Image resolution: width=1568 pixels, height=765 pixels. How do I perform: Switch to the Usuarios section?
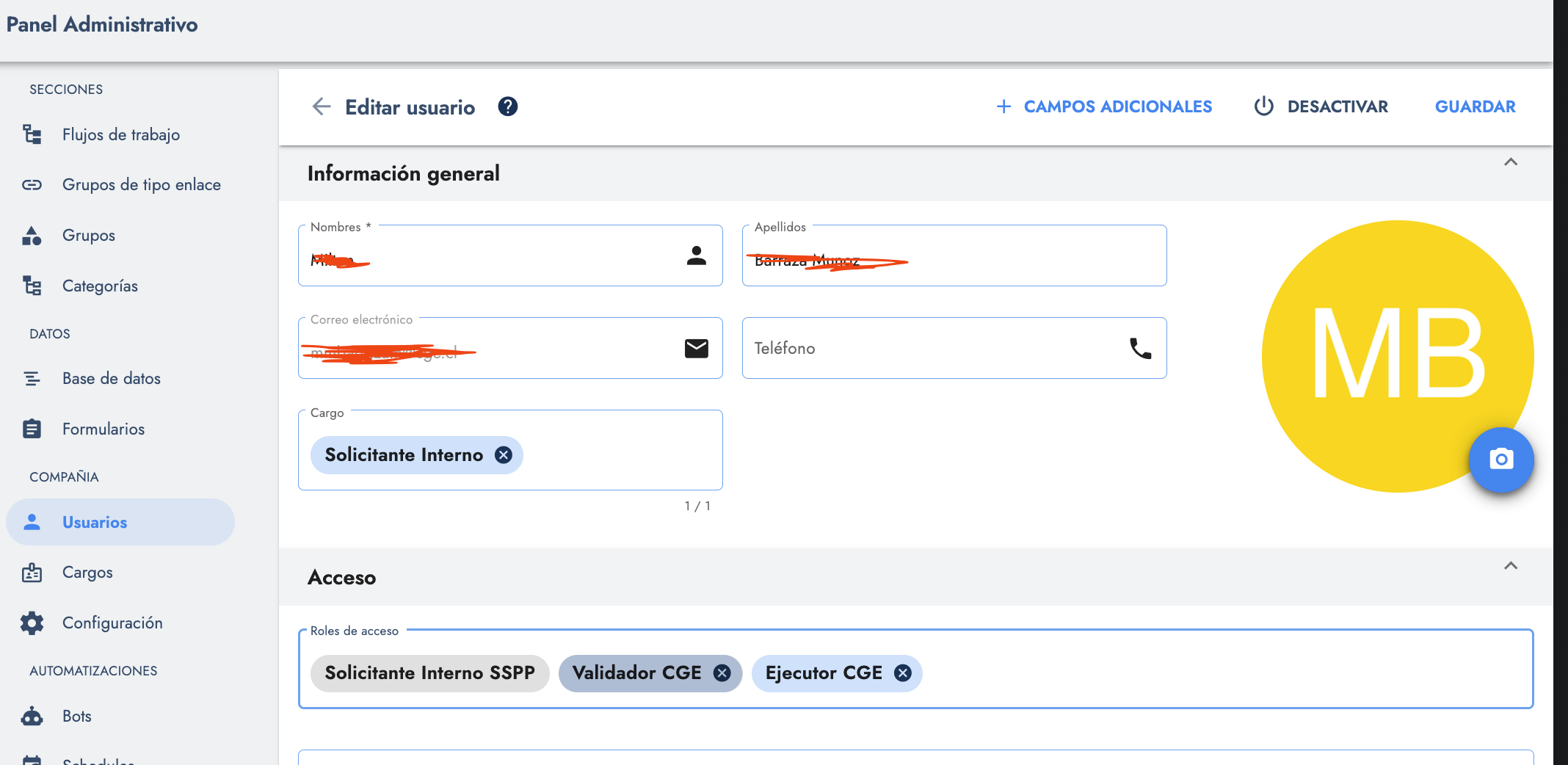click(94, 522)
